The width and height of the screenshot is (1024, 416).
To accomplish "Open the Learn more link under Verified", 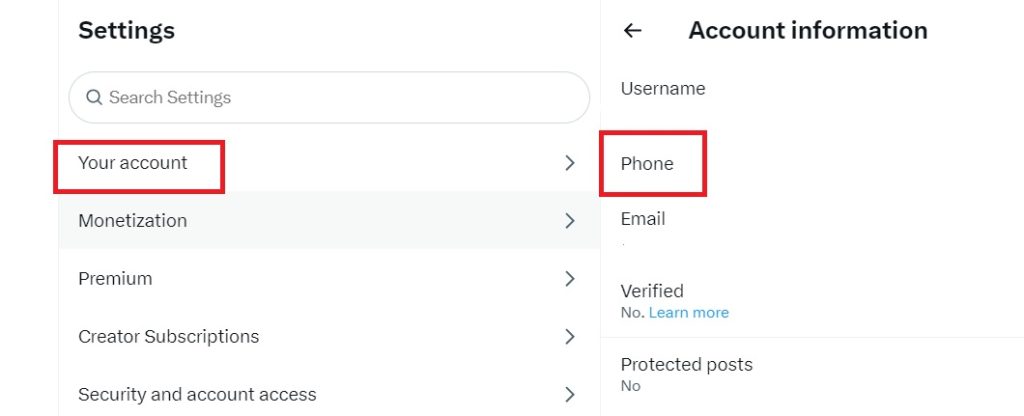I will coord(689,313).
